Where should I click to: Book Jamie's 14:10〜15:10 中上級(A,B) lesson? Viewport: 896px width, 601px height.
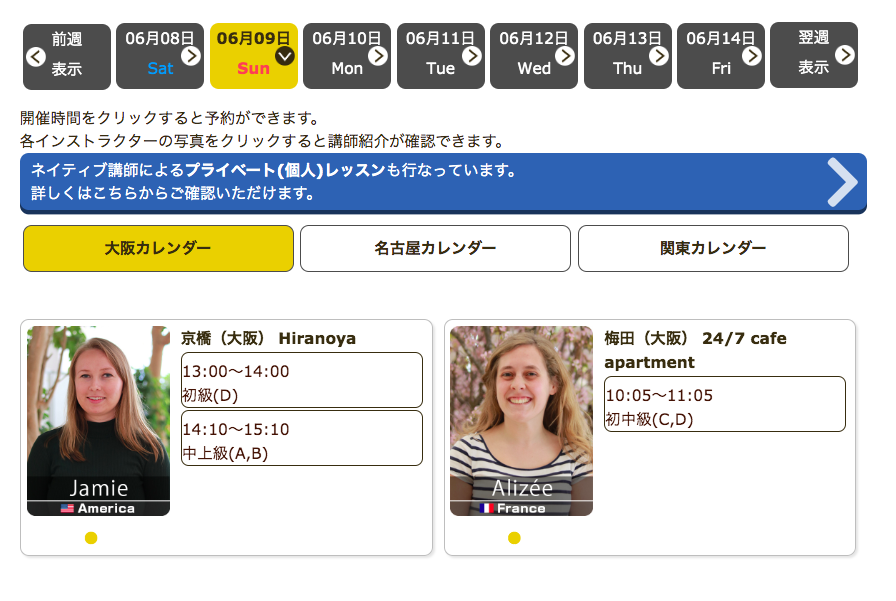pos(301,438)
